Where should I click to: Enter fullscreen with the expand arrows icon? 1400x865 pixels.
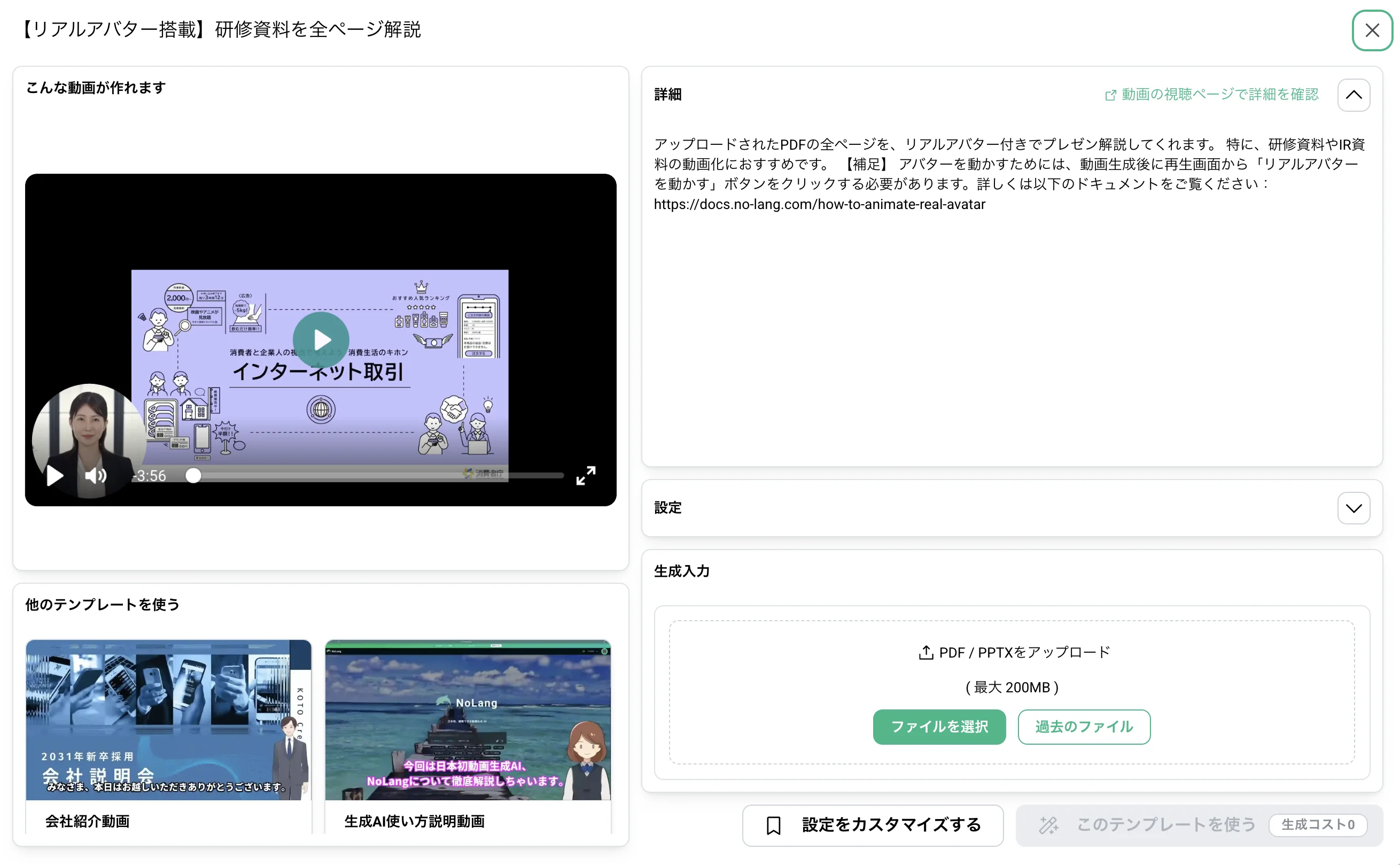click(x=586, y=475)
